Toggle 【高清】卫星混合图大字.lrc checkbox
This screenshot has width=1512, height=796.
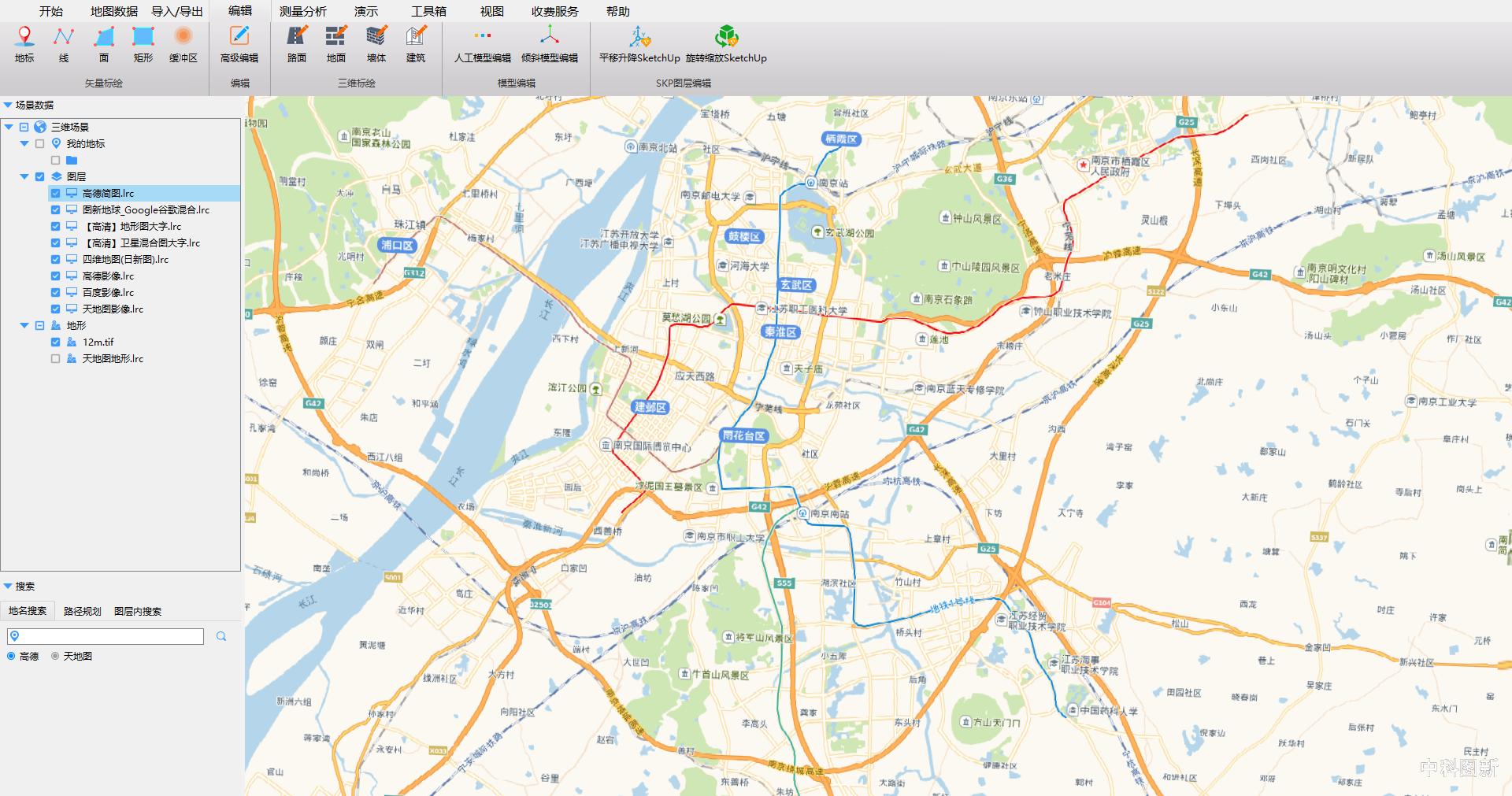55,243
